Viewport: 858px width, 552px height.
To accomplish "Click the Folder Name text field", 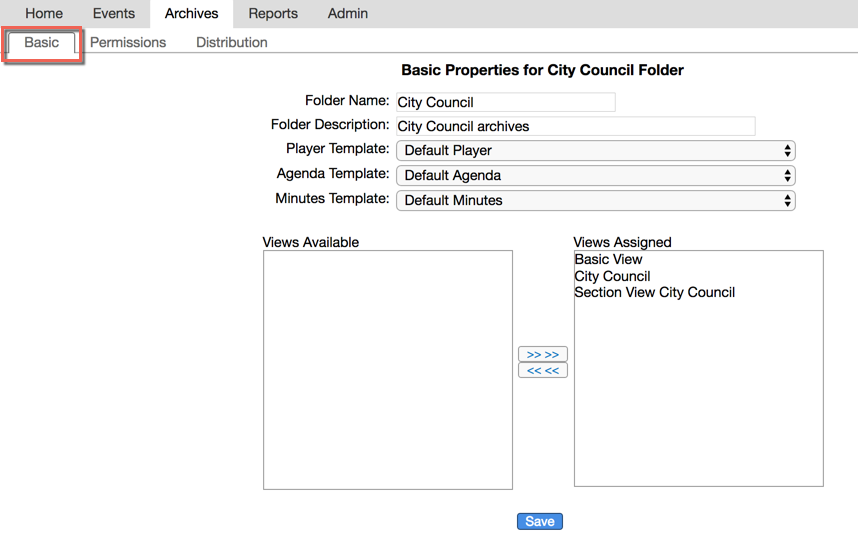I will [505, 102].
